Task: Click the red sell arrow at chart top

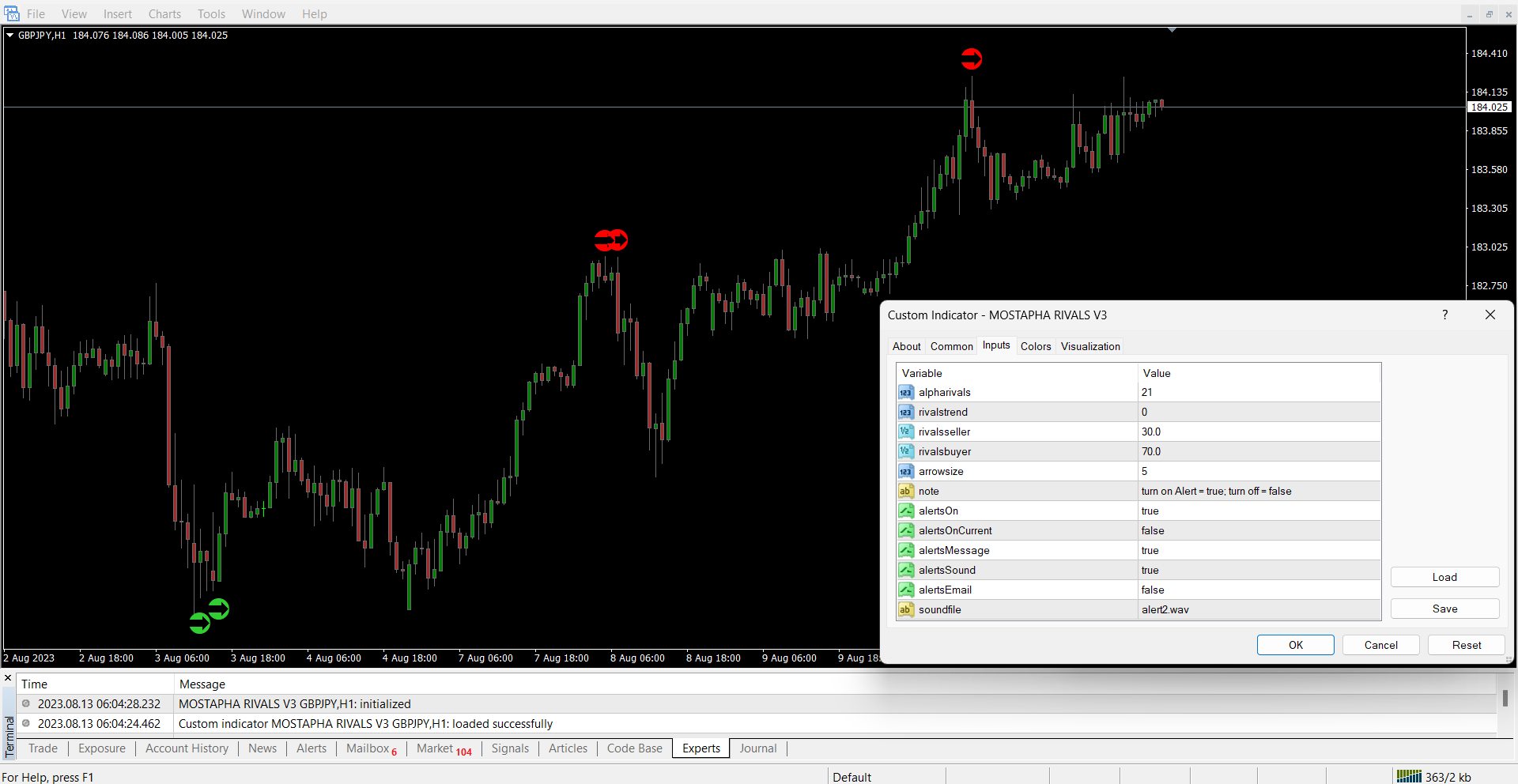Action: 971,58
